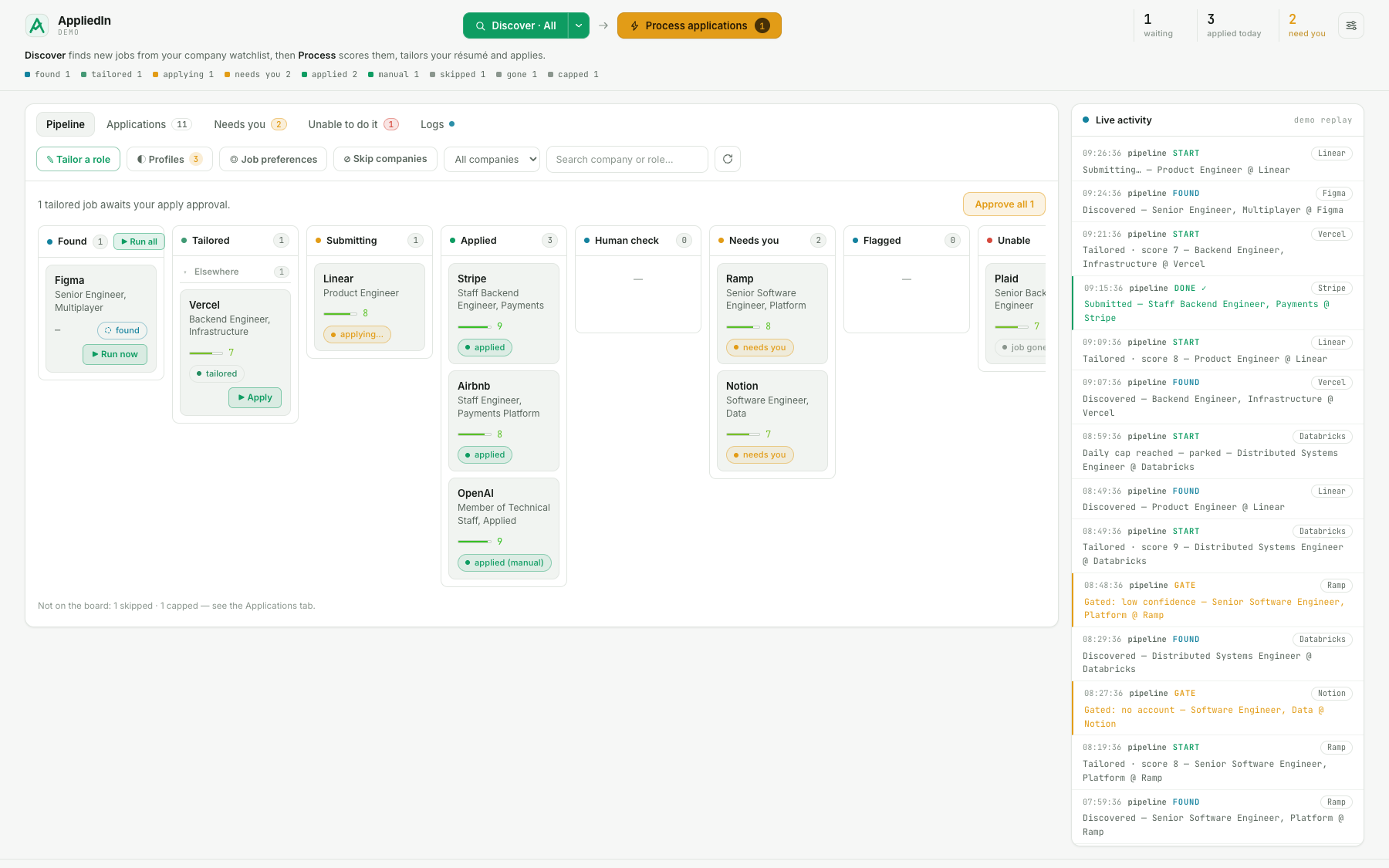The height and width of the screenshot is (868, 1389).
Task: Click the Skip companies button
Action: point(385,159)
